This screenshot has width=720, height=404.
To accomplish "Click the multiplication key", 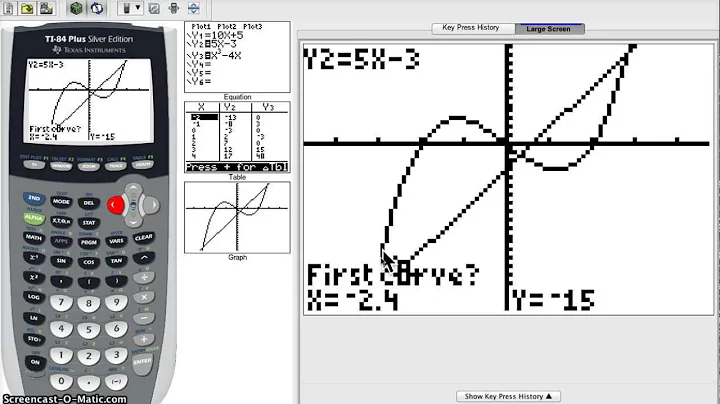I will point(144,297).
